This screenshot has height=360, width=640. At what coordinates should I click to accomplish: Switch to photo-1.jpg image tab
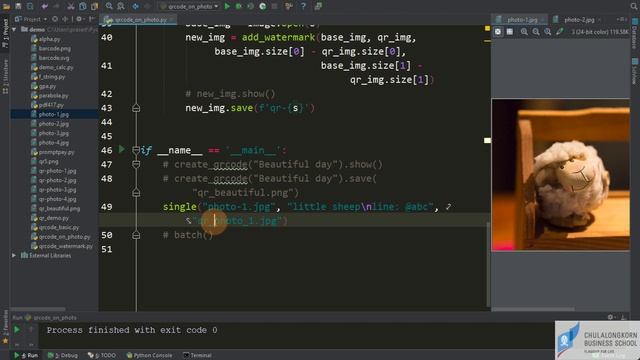tap(518, 19)
